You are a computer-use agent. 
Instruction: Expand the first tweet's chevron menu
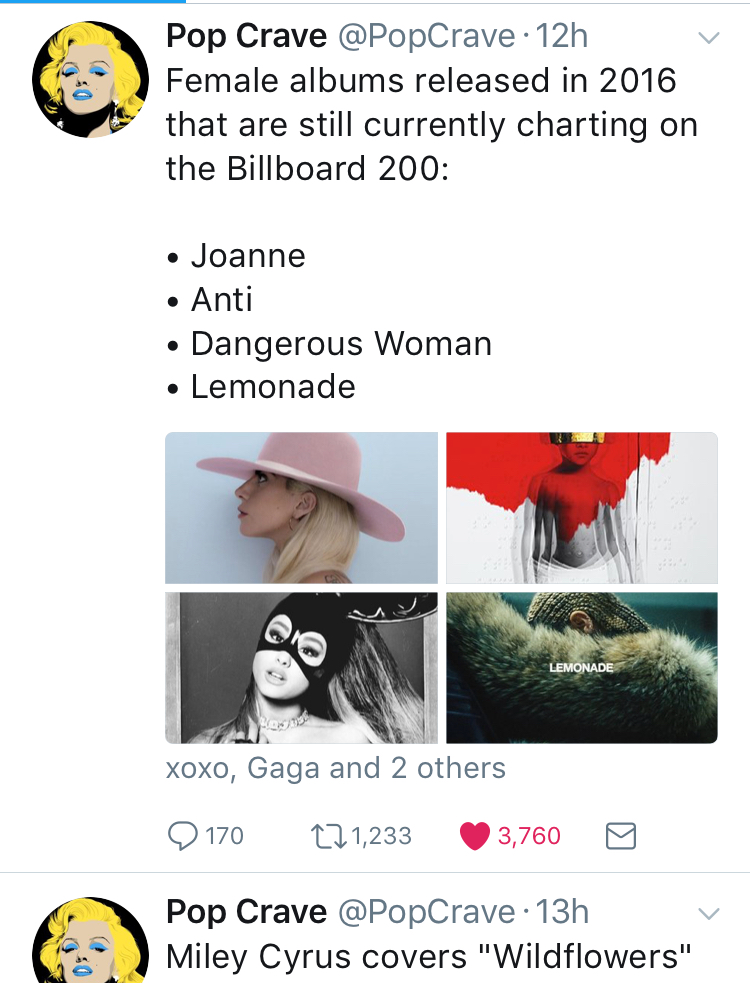(708, 39)
